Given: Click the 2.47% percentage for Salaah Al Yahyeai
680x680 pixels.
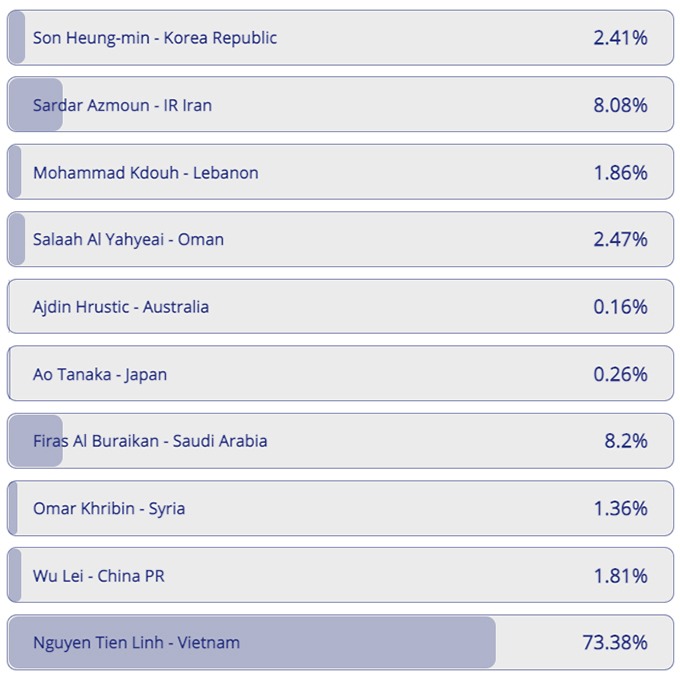Looking at the screenshot, I should pyautogui.click(x=620, y=239).
